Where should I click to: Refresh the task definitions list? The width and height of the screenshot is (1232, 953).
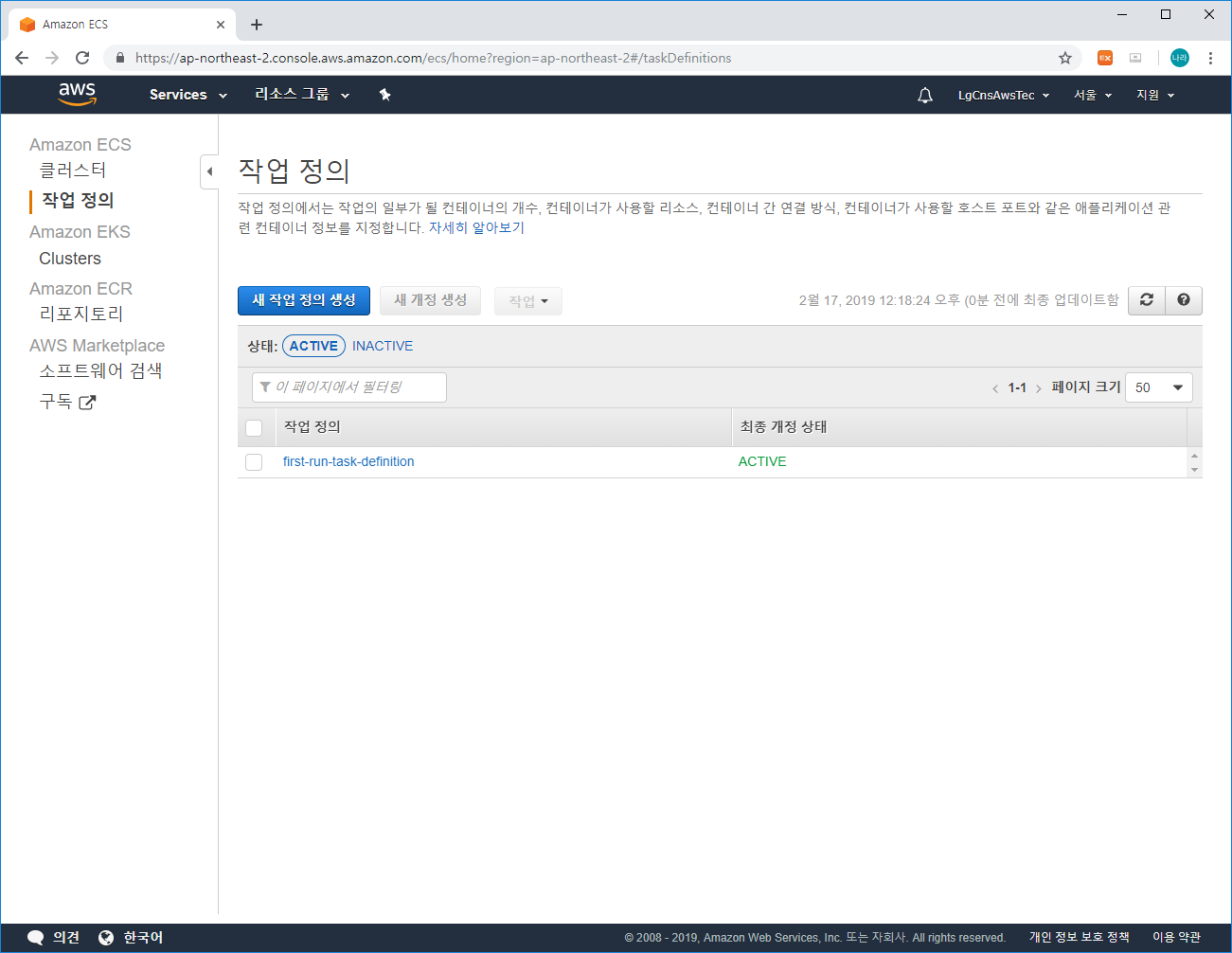tap(1147, 300)
